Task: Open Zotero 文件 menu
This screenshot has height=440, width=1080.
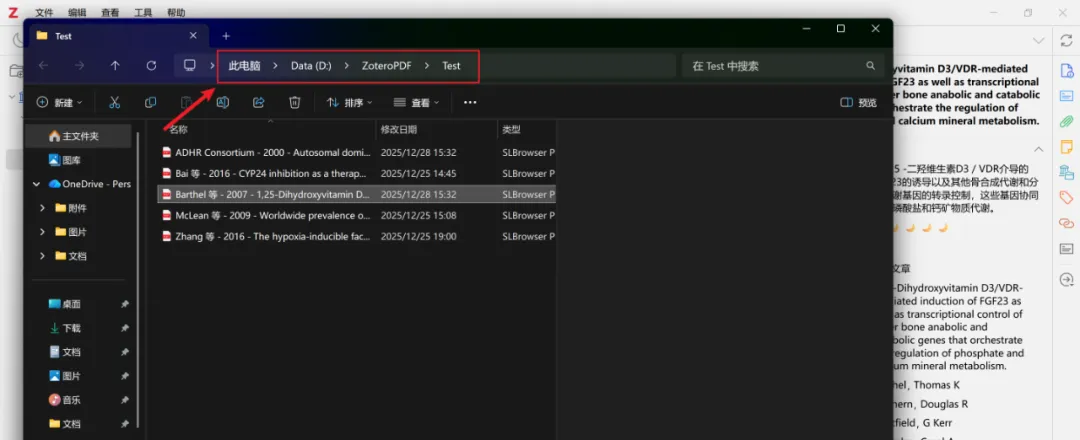Action: pos(44,12)
